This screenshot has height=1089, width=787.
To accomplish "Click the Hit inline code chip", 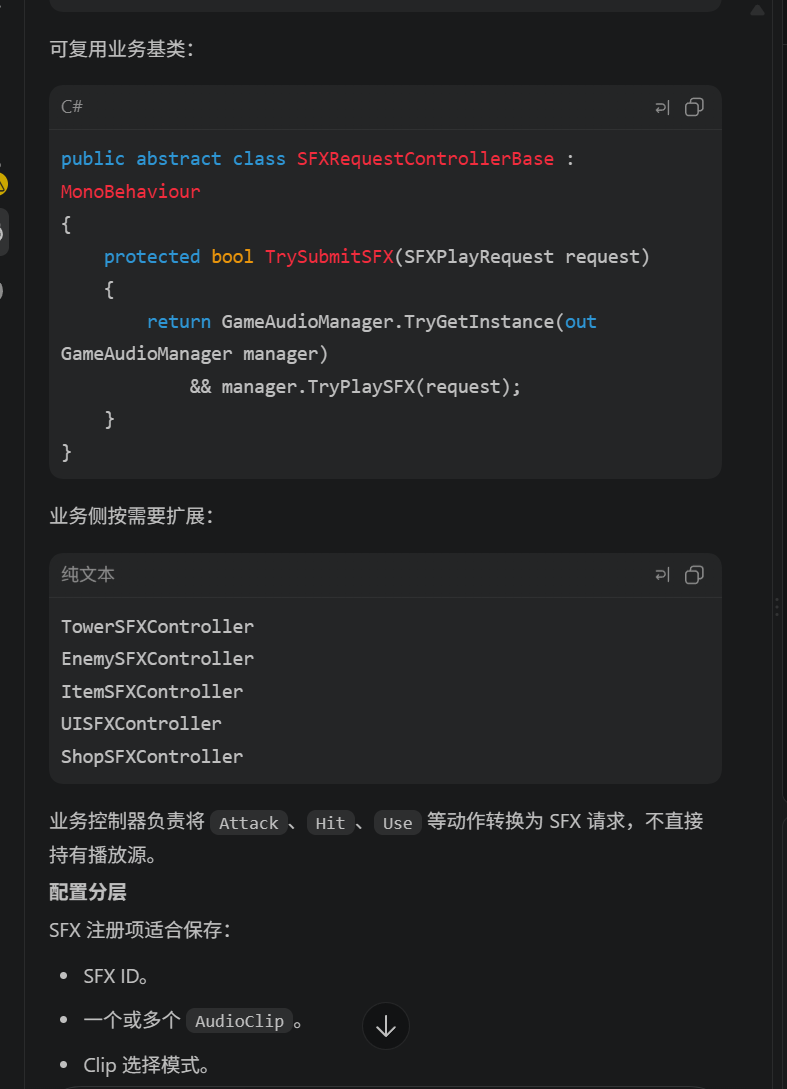I will tap(330, 823).
